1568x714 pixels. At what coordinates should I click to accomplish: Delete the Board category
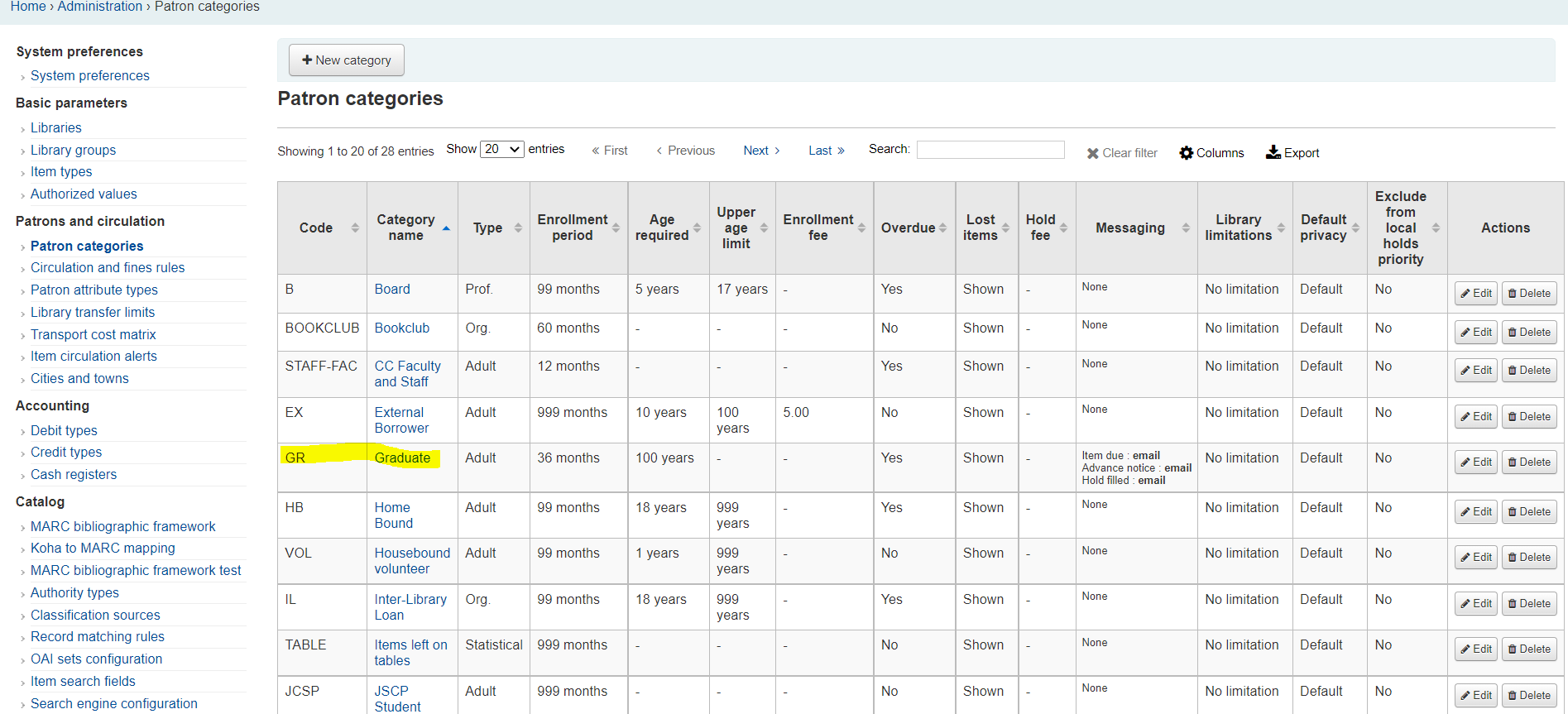(1529, 294)
